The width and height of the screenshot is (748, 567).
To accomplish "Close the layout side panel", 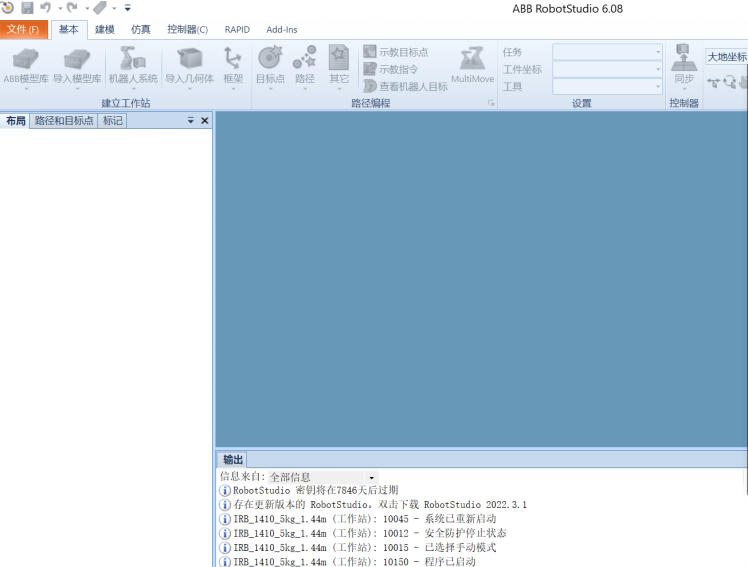I will click(x=205, y=121).
